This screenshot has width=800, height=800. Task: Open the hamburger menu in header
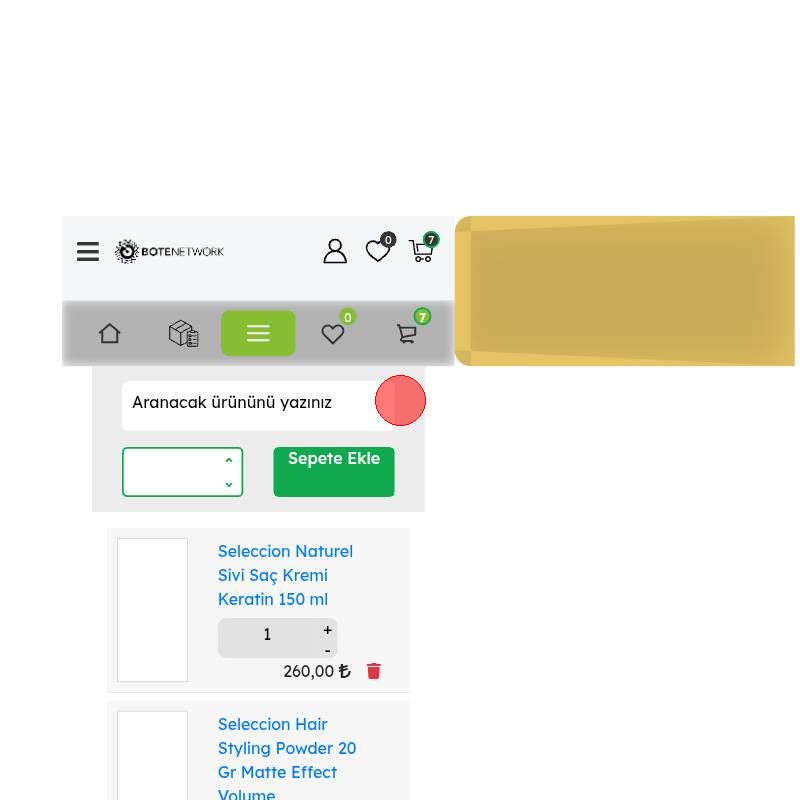88,252
